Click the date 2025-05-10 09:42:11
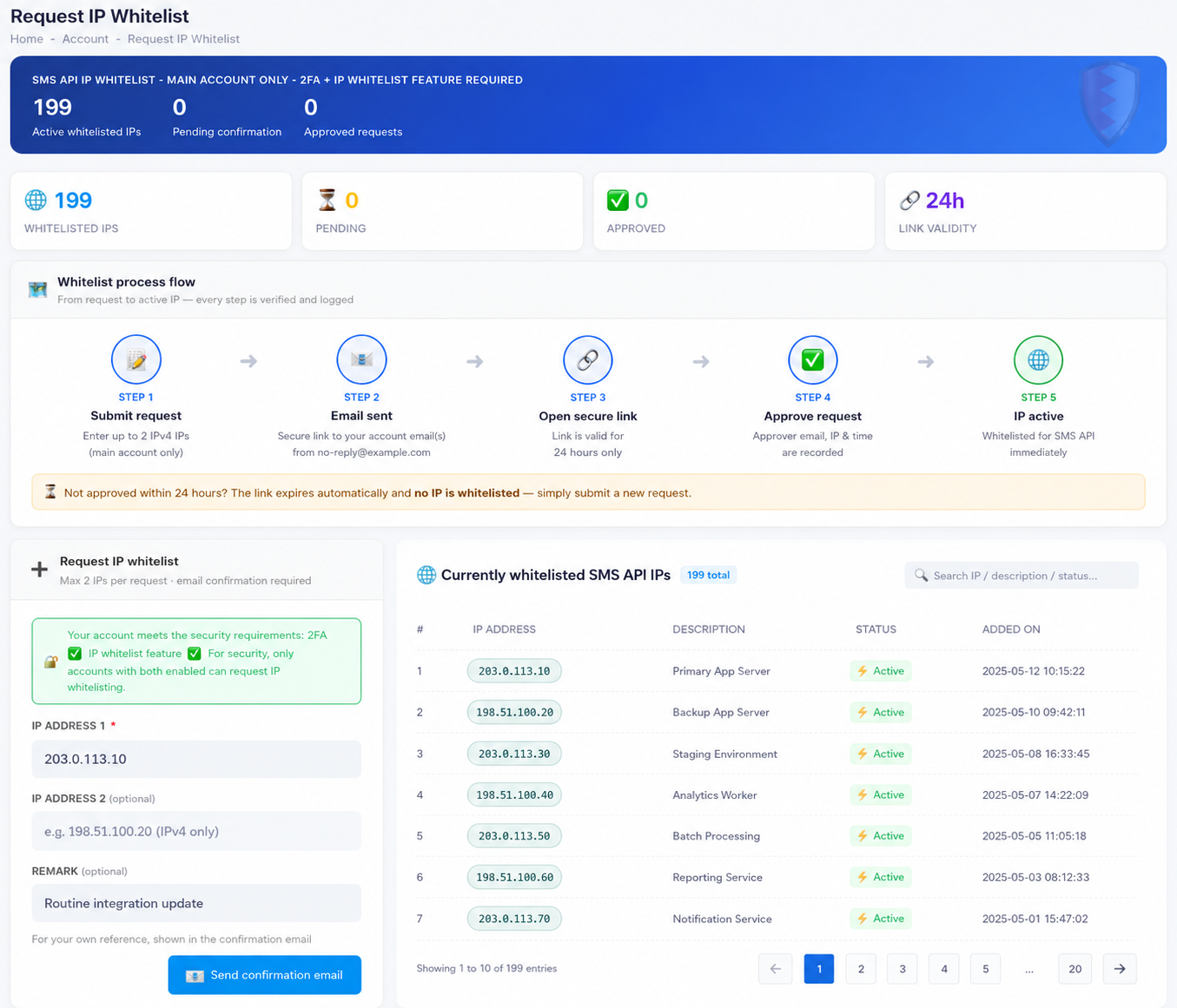Screen dimensions: 1177x1008 (x=1034, y=712)
